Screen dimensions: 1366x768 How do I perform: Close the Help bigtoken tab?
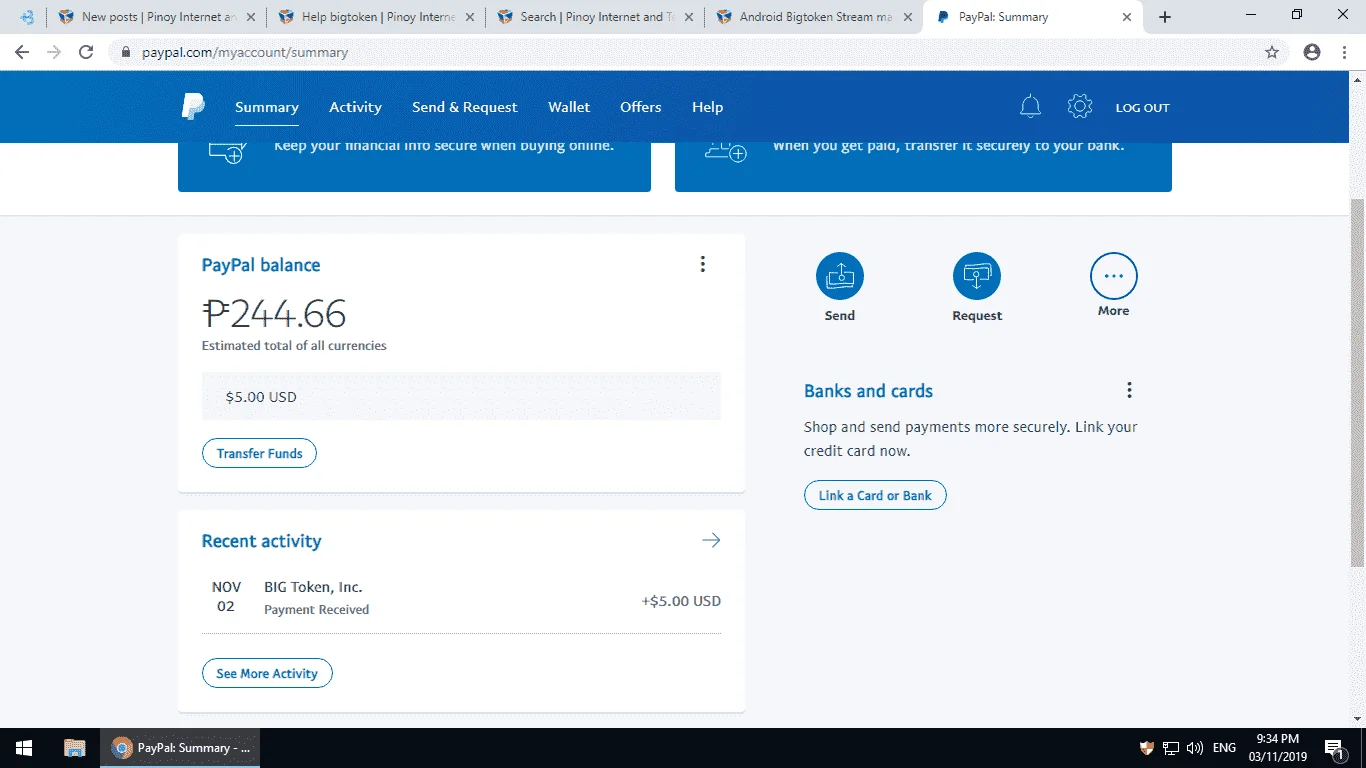click(468, 17)
